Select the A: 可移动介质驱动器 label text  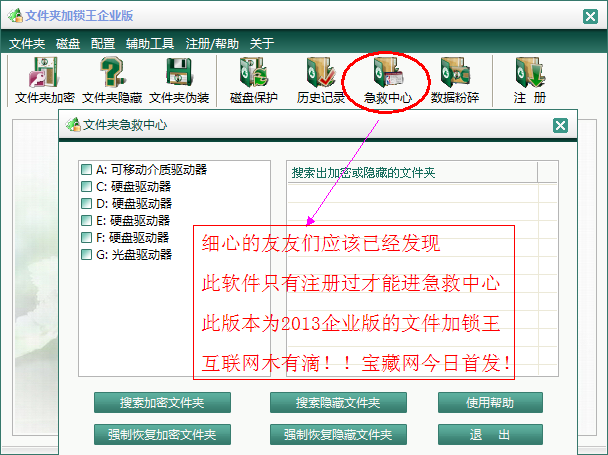[152, 170]
